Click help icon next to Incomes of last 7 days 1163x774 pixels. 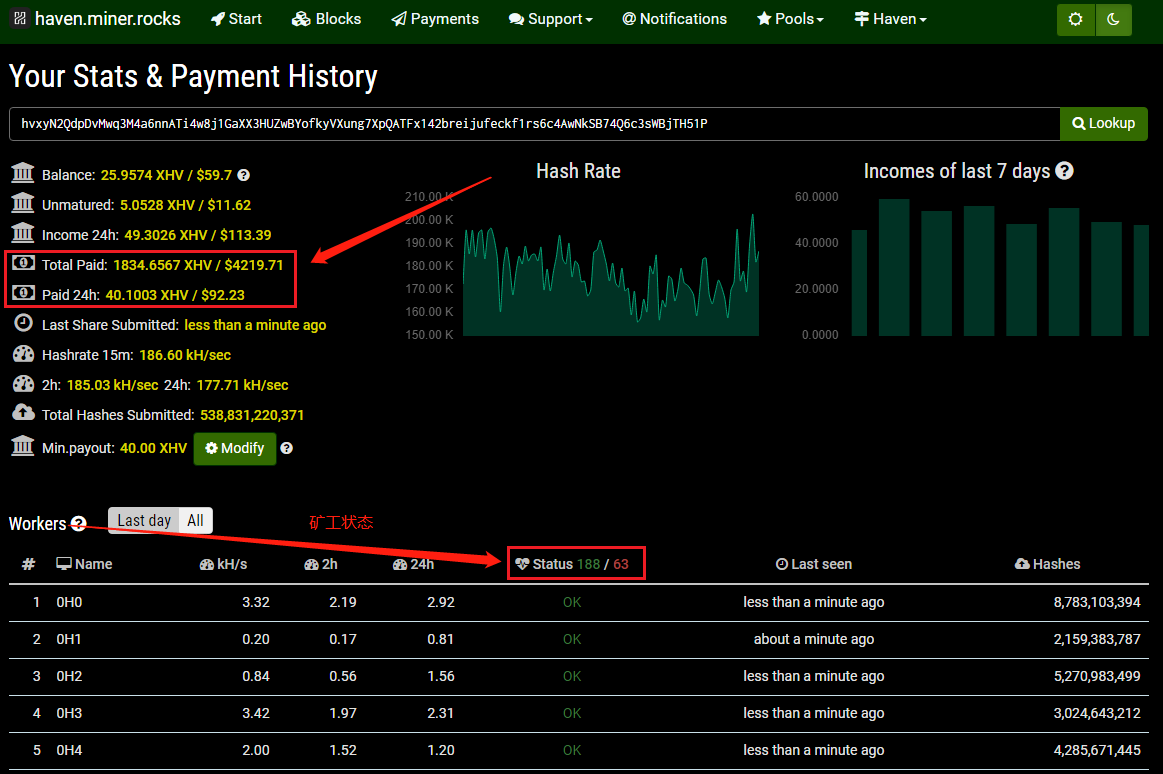[1064, 171]
